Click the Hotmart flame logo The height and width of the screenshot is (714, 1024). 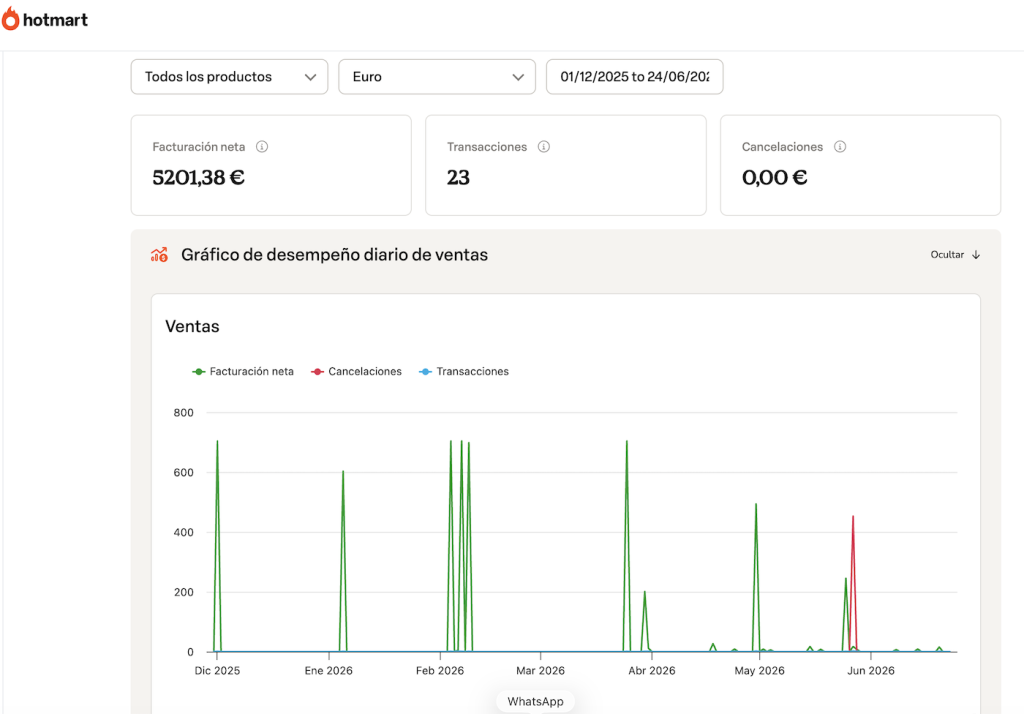coord(10,19)
